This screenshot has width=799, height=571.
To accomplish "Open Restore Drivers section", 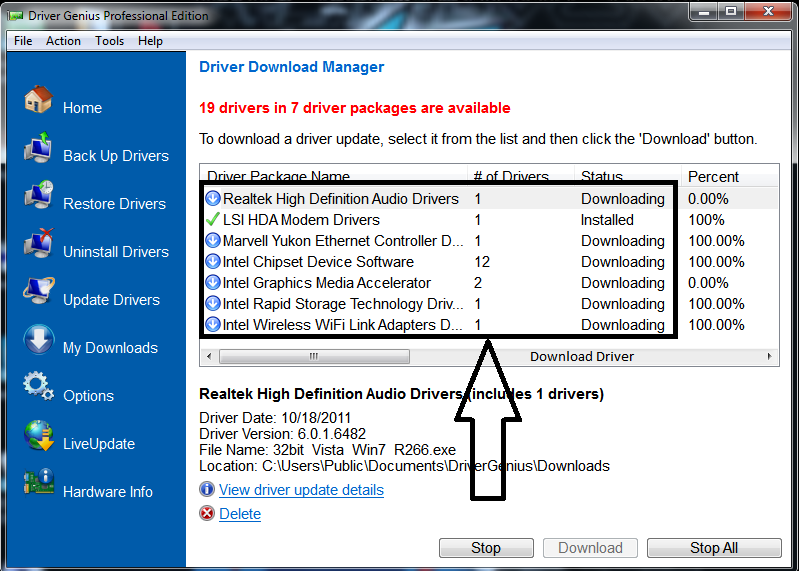I will click(115, 204).
